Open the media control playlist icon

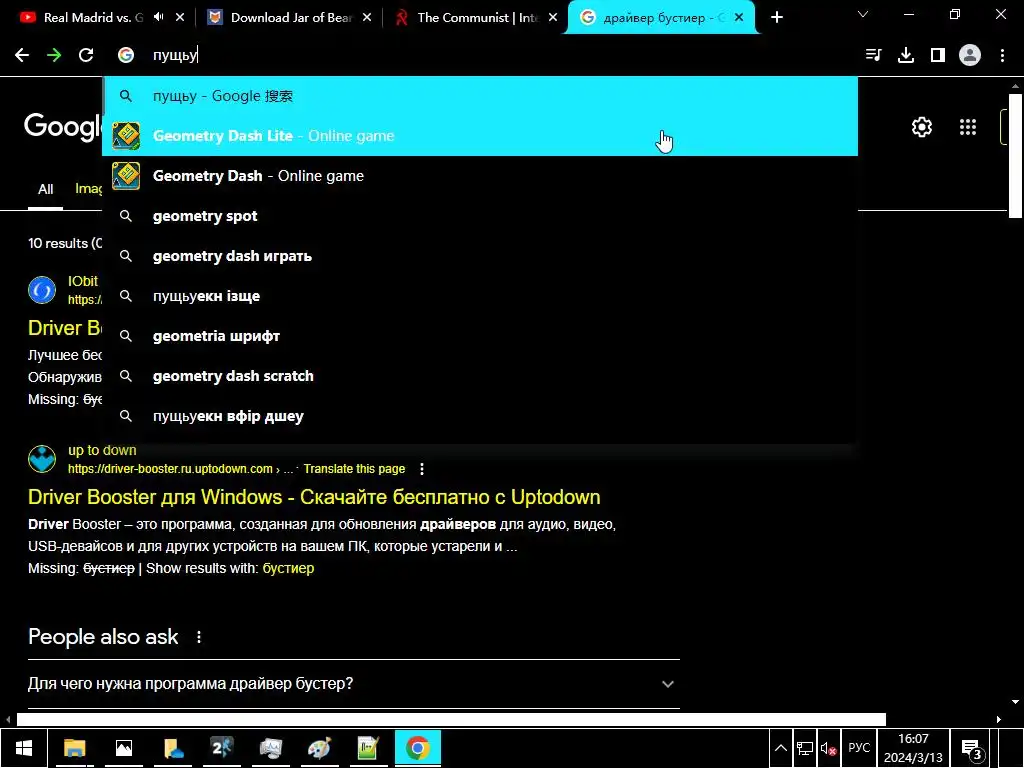pyautogui.click(x=873, y=56)
